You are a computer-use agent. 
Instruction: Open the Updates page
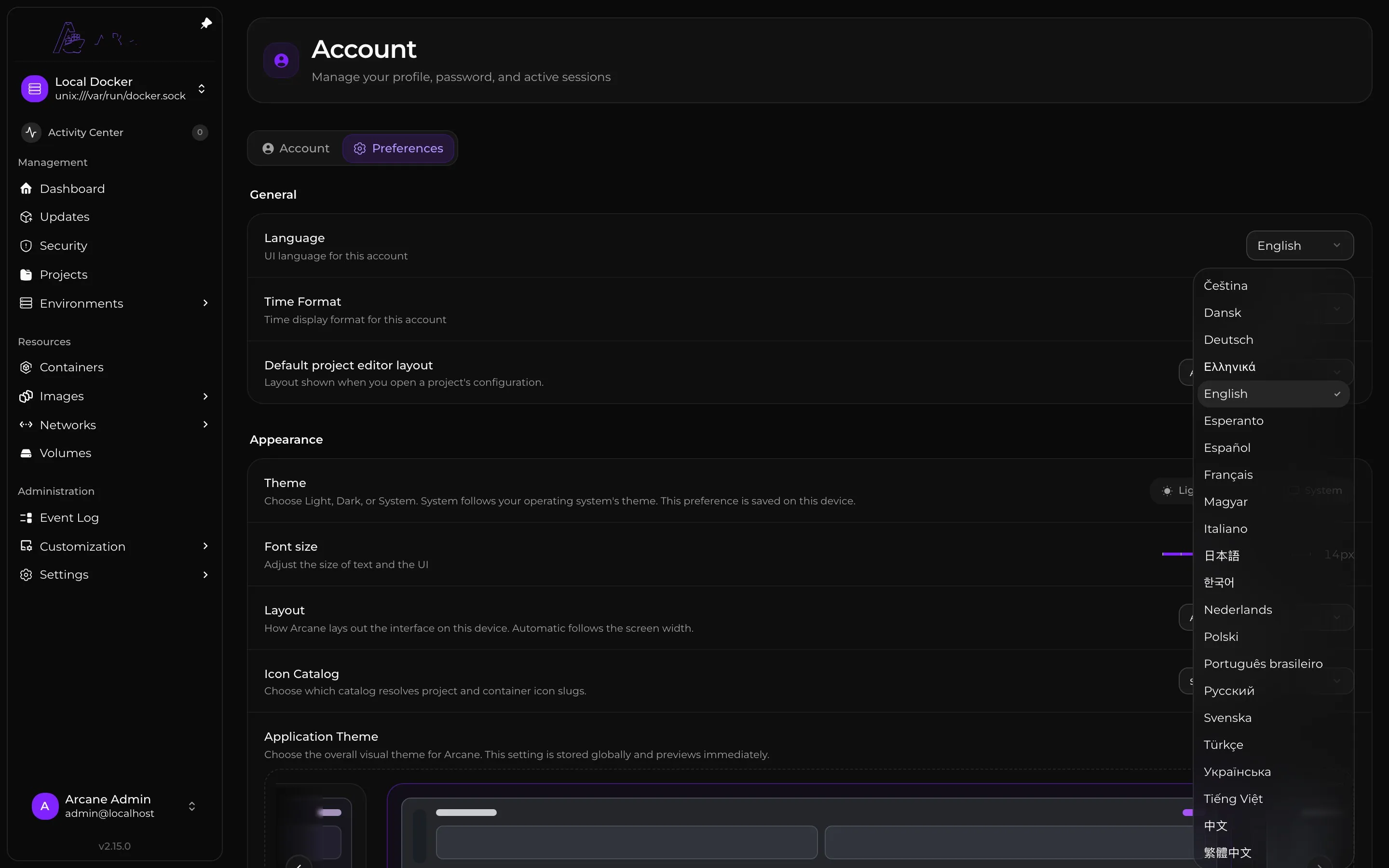tap(114, 217)
